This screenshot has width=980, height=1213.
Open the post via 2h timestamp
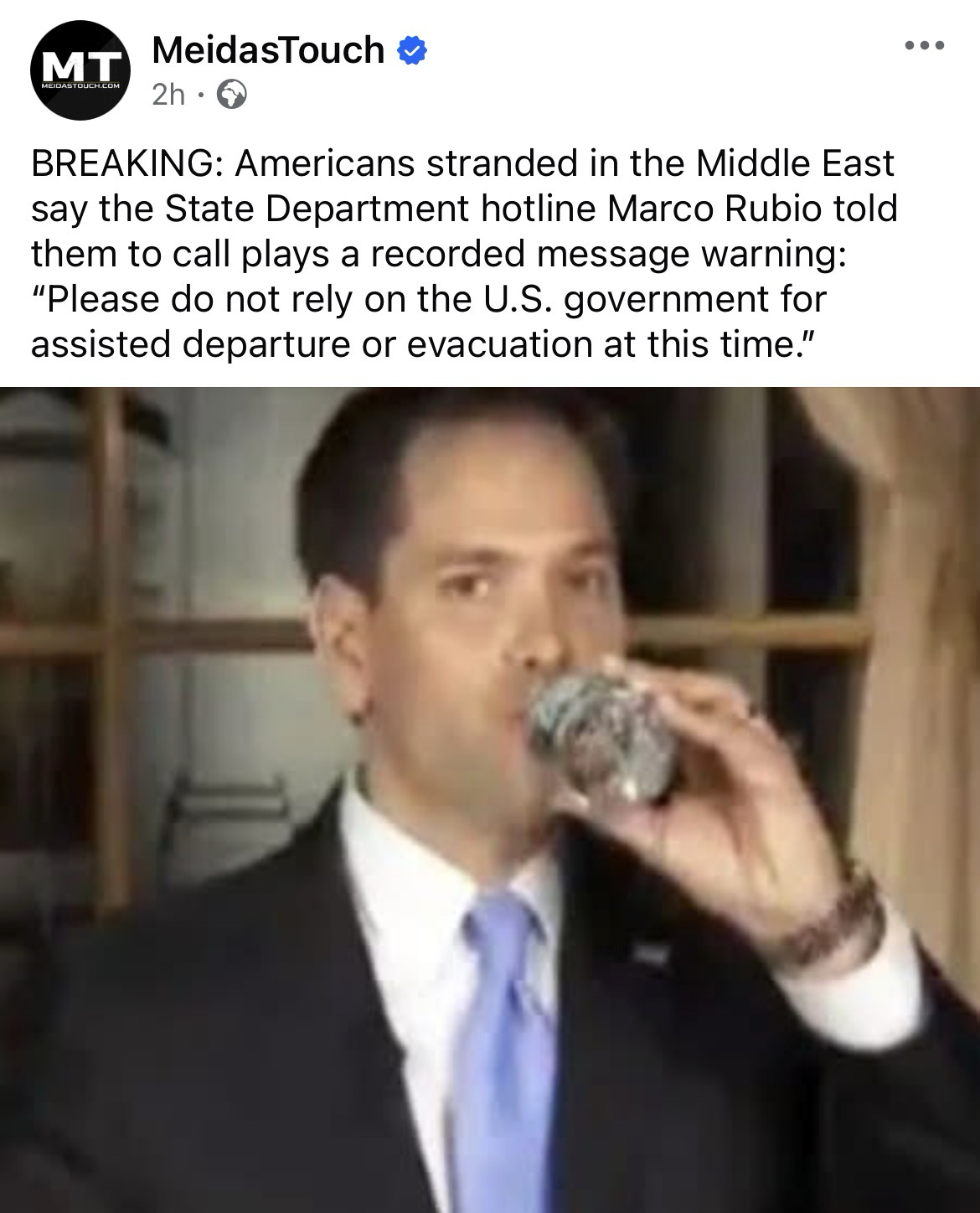coord(168,95)
